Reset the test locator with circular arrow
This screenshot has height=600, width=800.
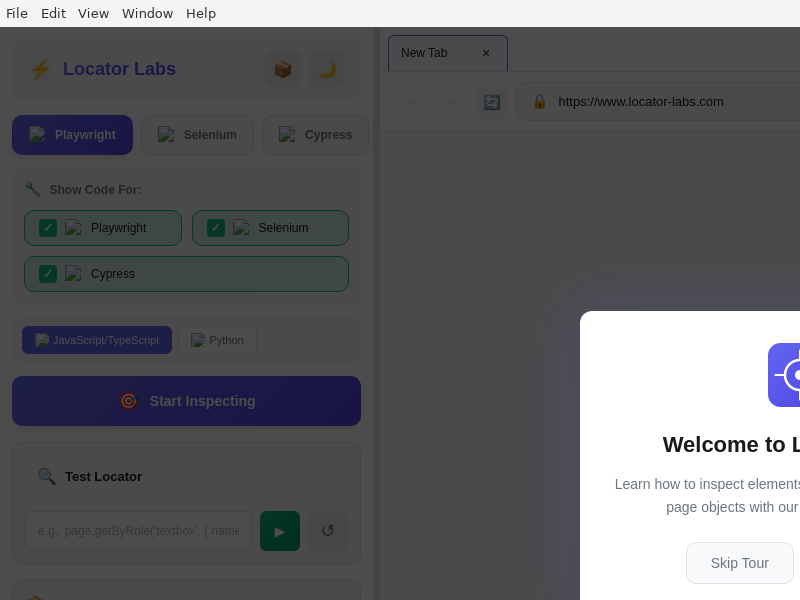(328, 531)
